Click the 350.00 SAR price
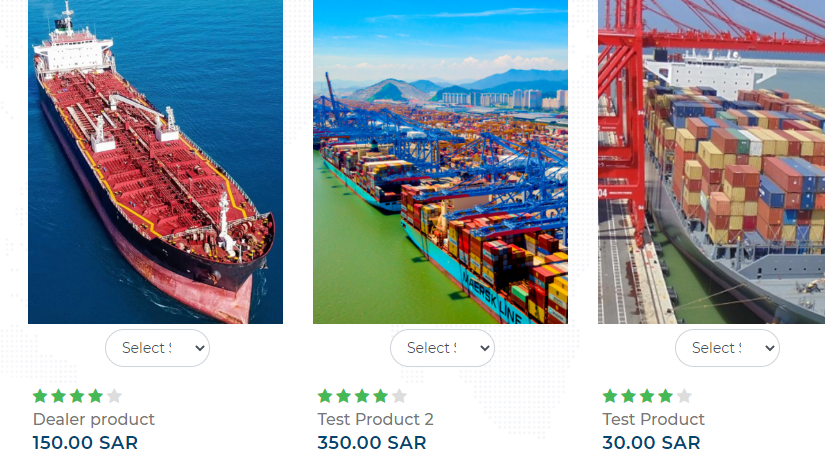 point(372,442)
